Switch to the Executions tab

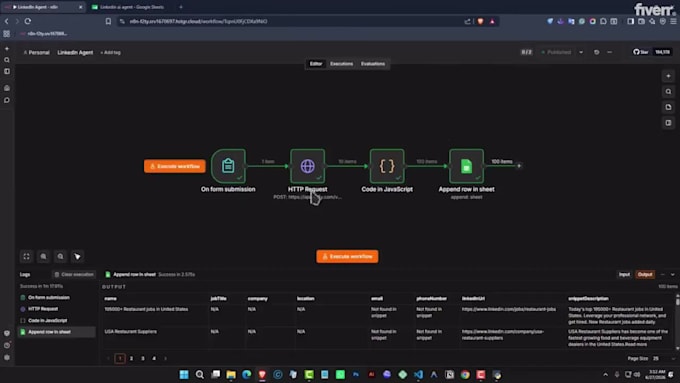point(341,64)
